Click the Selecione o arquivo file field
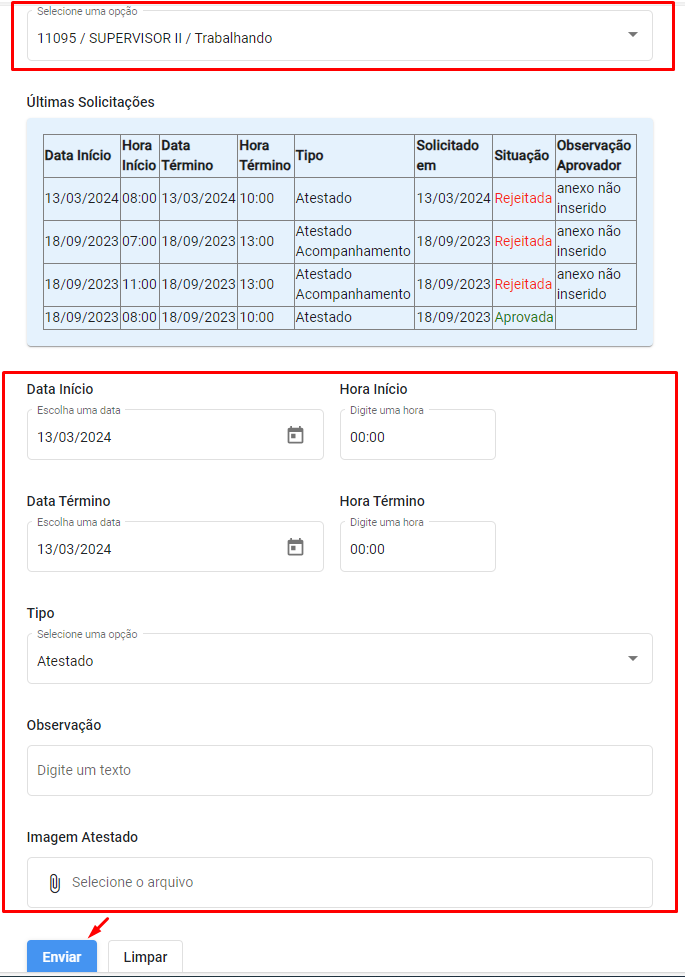 tap(340, 883)
